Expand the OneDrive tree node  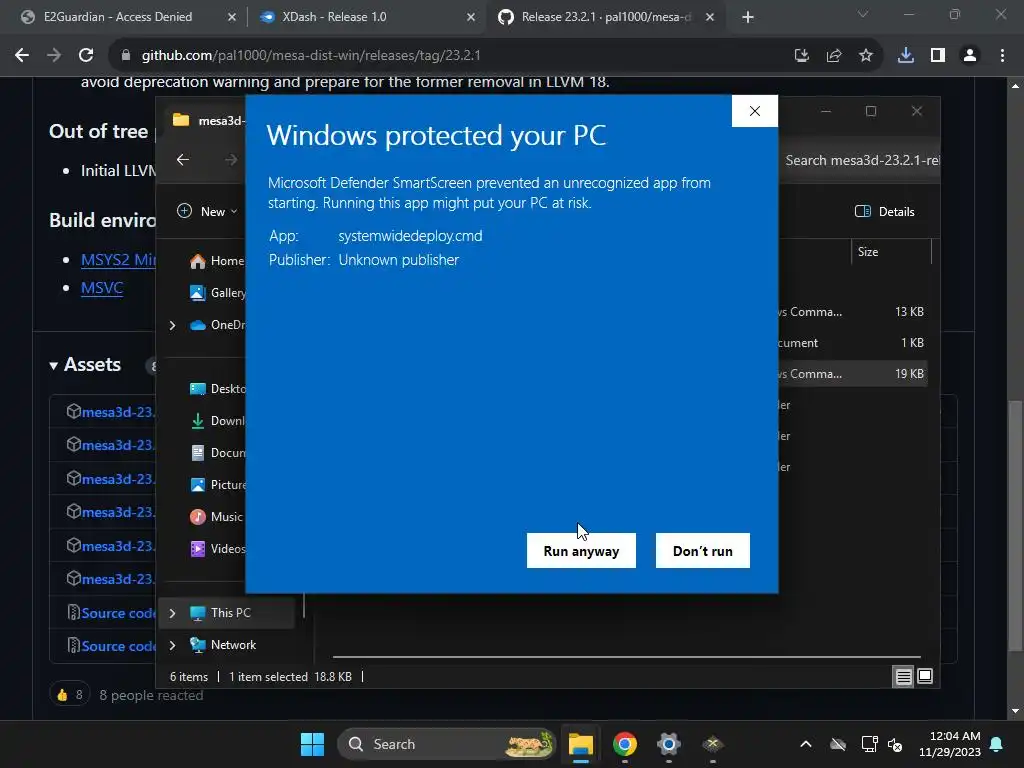pos(172,325)
